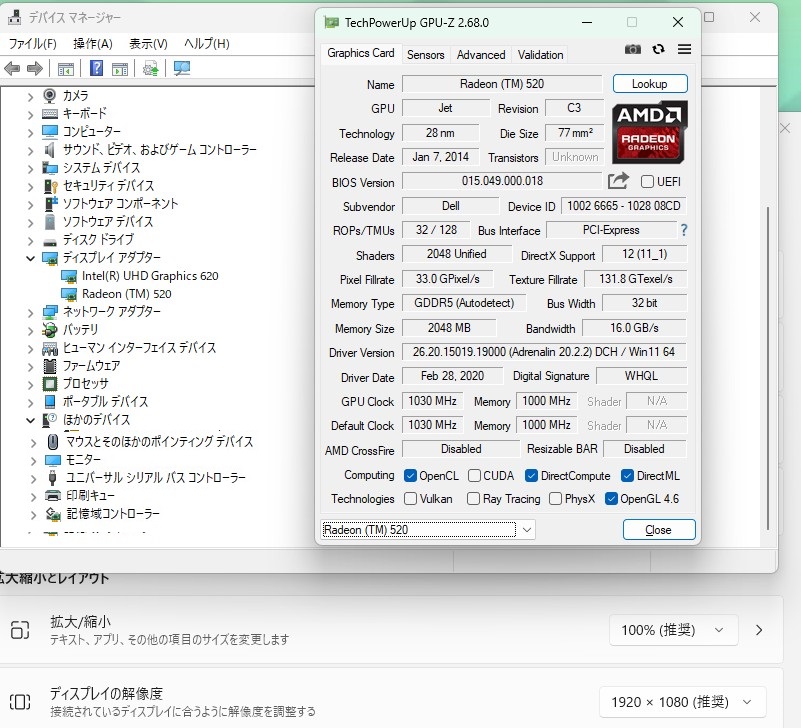This screenshot has height=728, width=801.
Task: Select the Graphics Card tab
Action: pos(361,53)
